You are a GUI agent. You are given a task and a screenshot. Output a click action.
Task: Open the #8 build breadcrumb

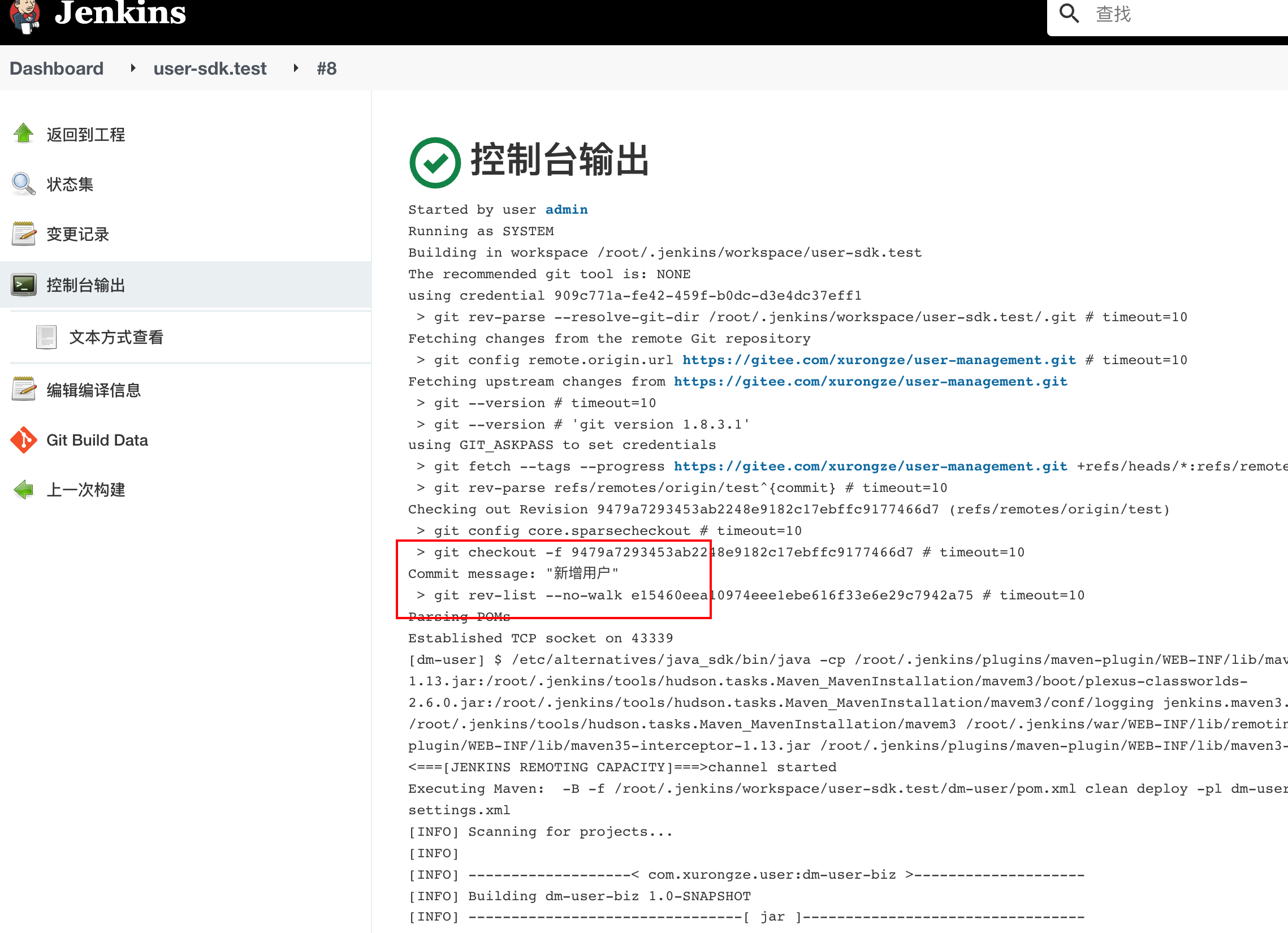click(x=327, y=69)
